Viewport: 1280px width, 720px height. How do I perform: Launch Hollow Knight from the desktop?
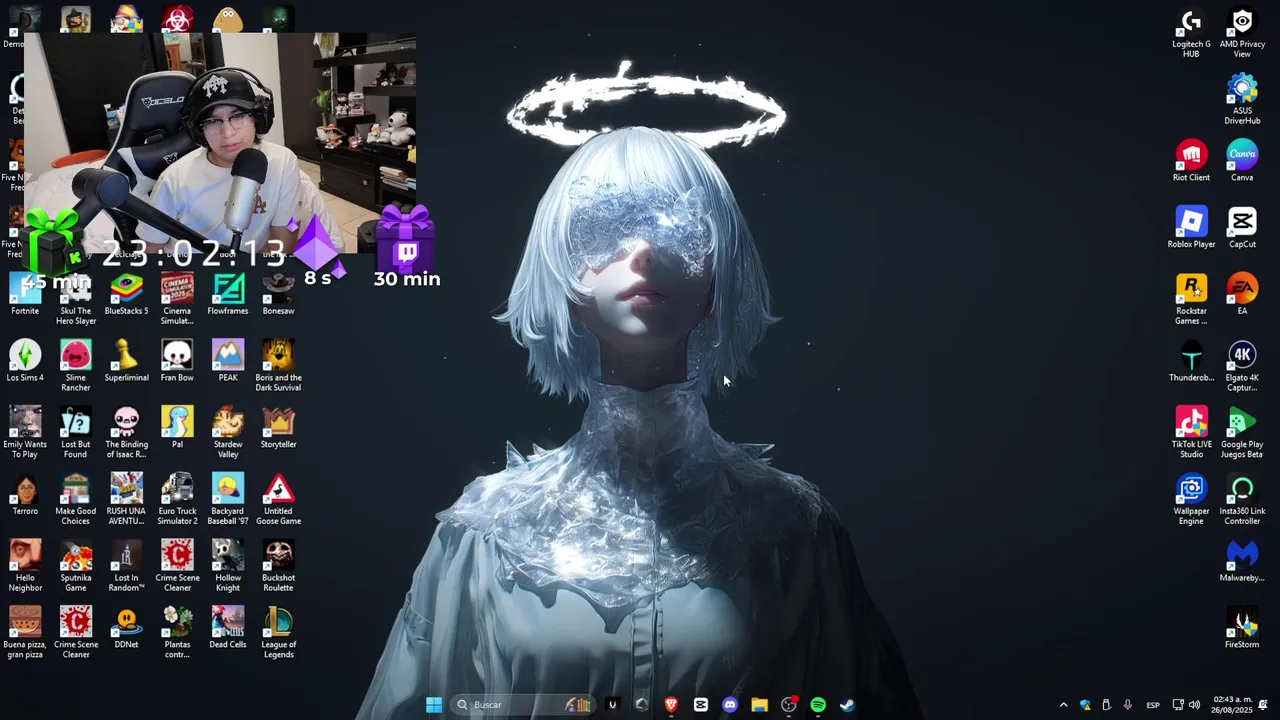228,565
